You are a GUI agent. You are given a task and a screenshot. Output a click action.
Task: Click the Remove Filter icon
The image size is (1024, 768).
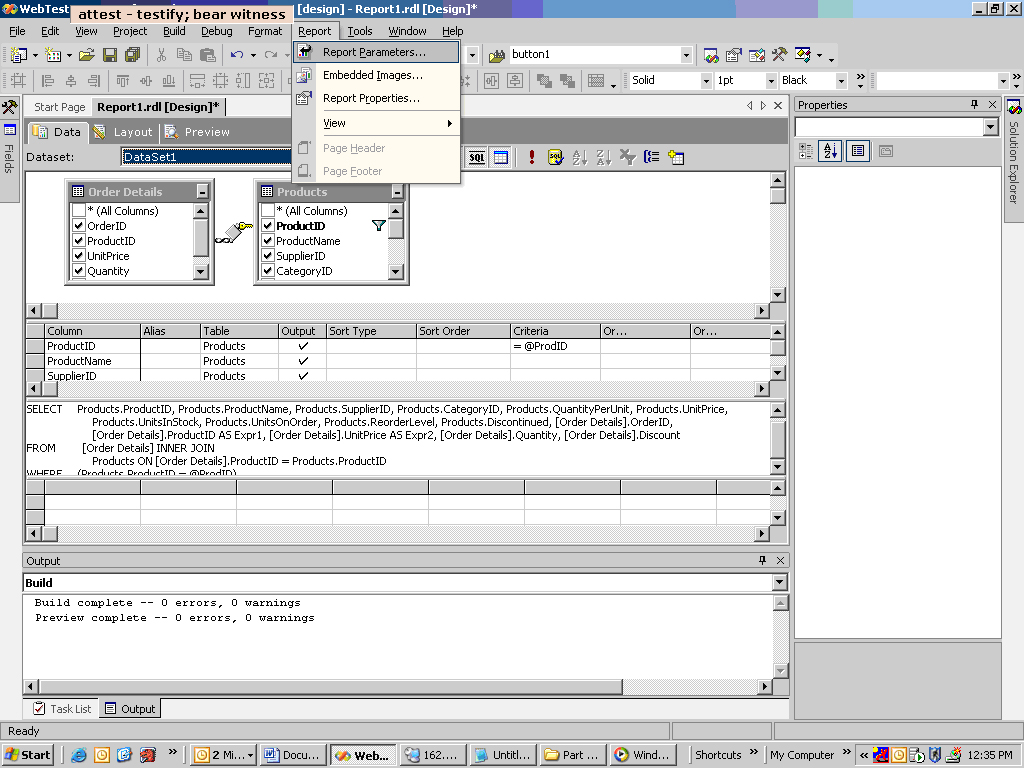[628, 157]
